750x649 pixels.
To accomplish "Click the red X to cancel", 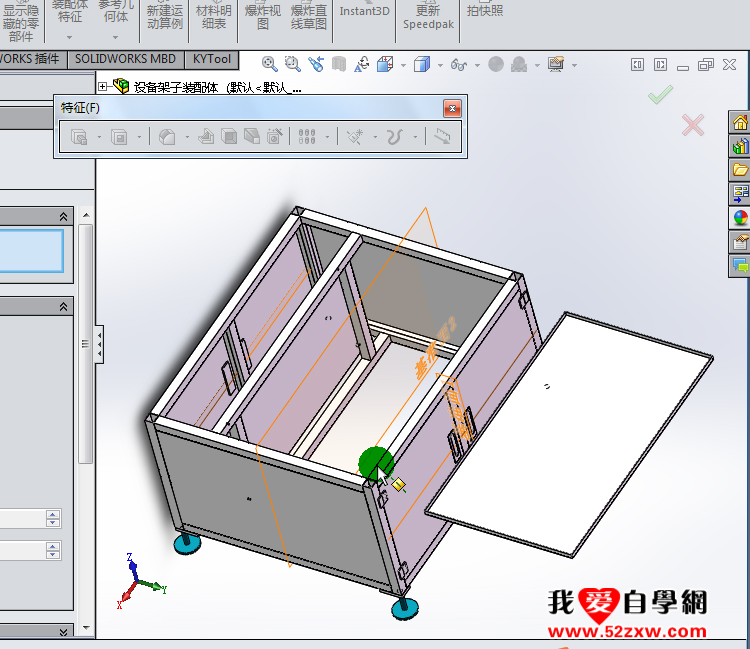I will click(x=692, y=125).
